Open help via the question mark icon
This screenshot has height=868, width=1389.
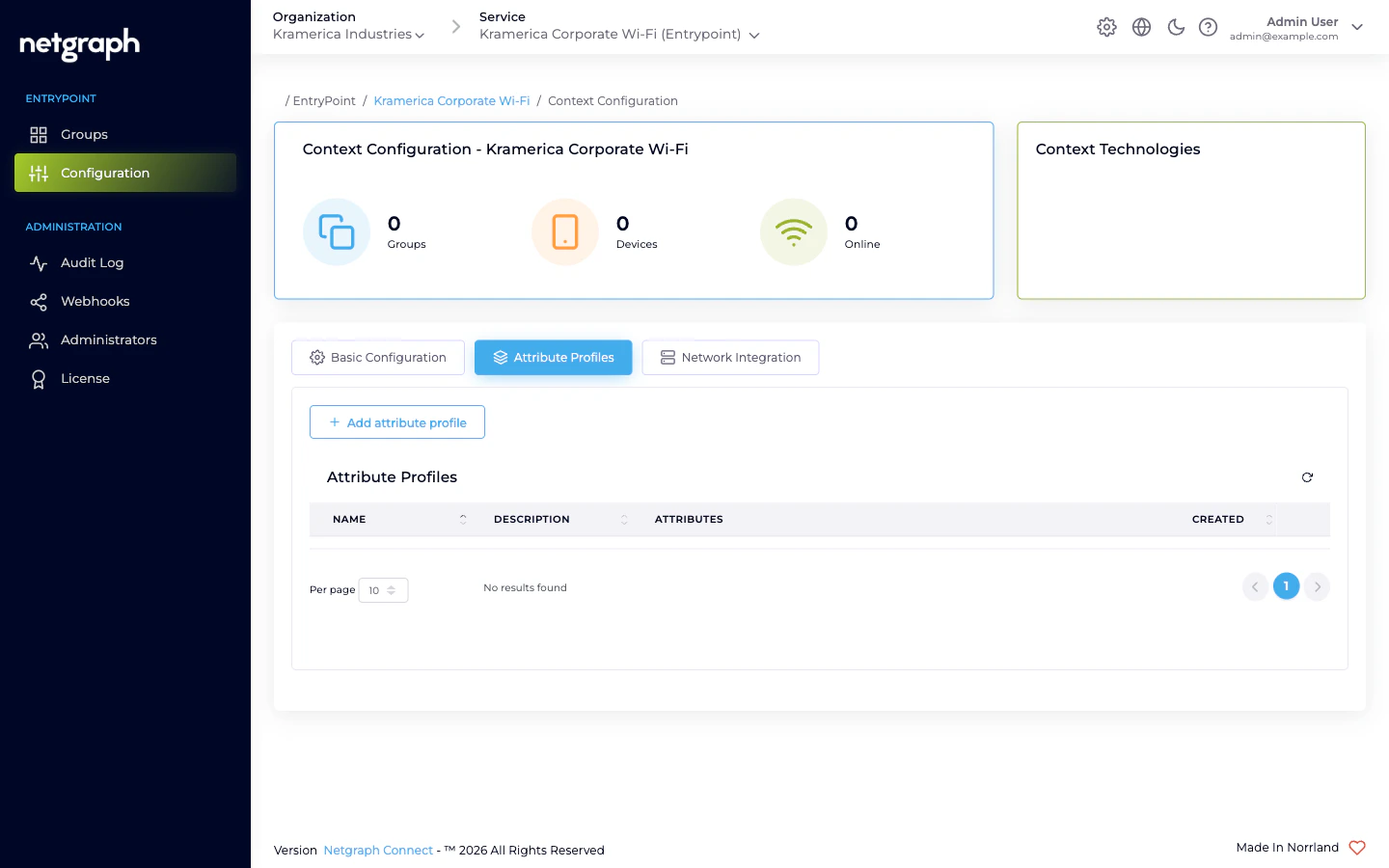[x=1208, y=27]
